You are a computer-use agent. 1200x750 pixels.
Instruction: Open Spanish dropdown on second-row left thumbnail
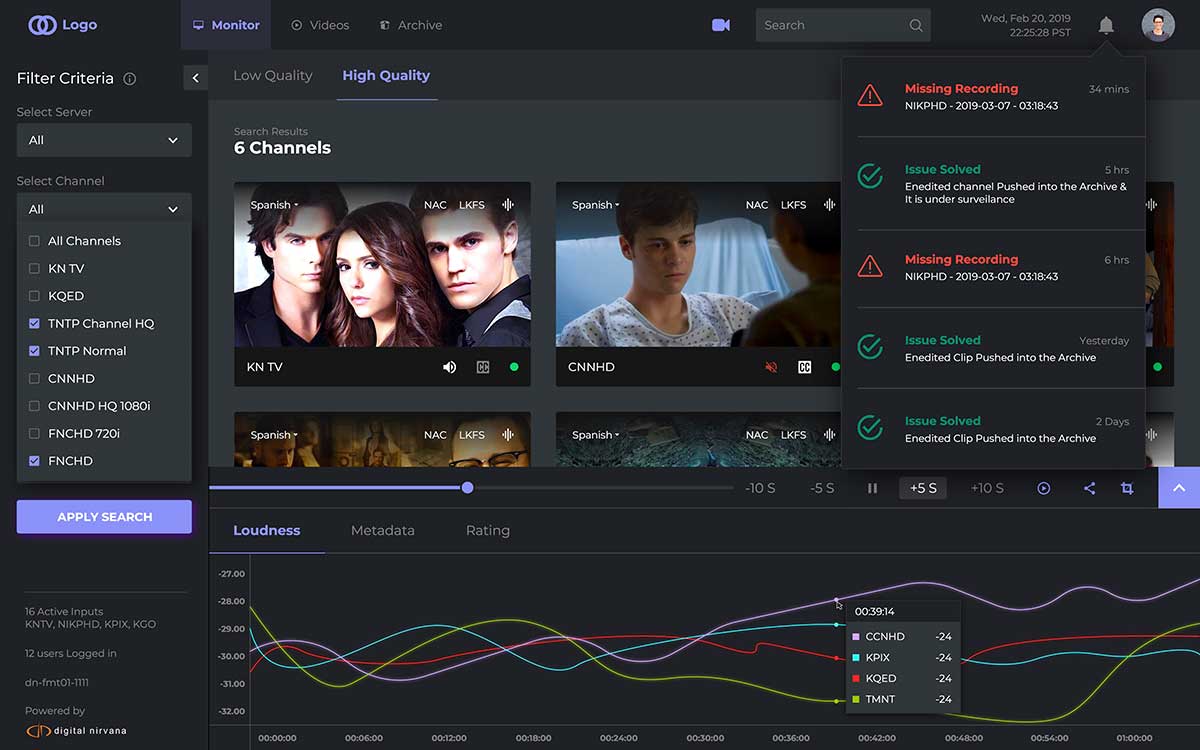[274, 435]
